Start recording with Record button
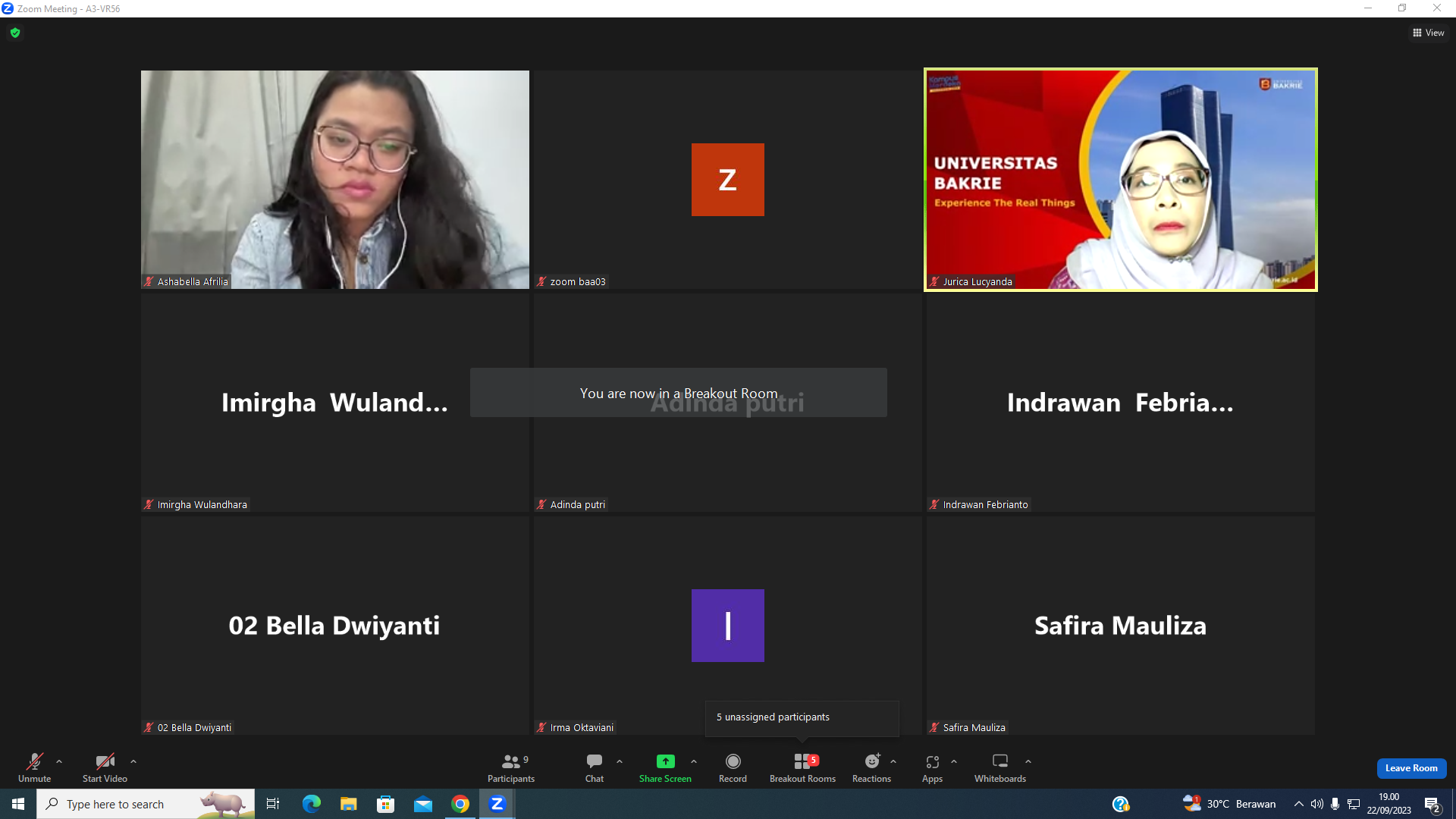This screenshot has width=1456, height=819. point(733,767)
